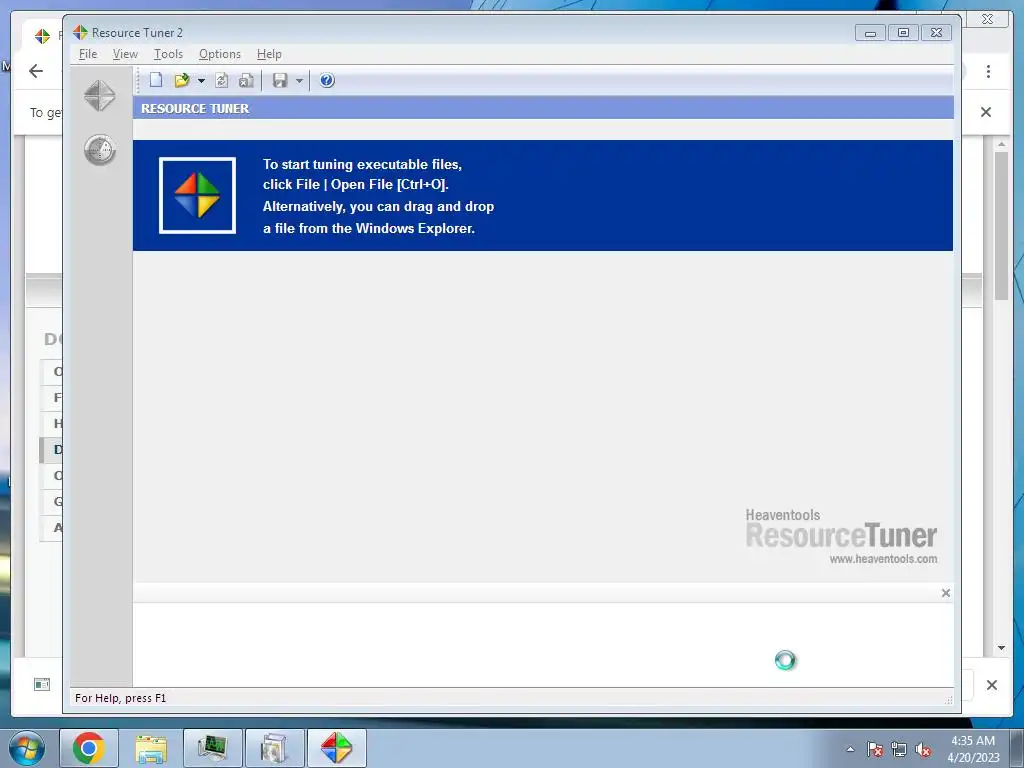This screenshot has width=1024, height=768.
Task: Close the Resource Tuner 2 window
Action: click(x=936, y=33)
